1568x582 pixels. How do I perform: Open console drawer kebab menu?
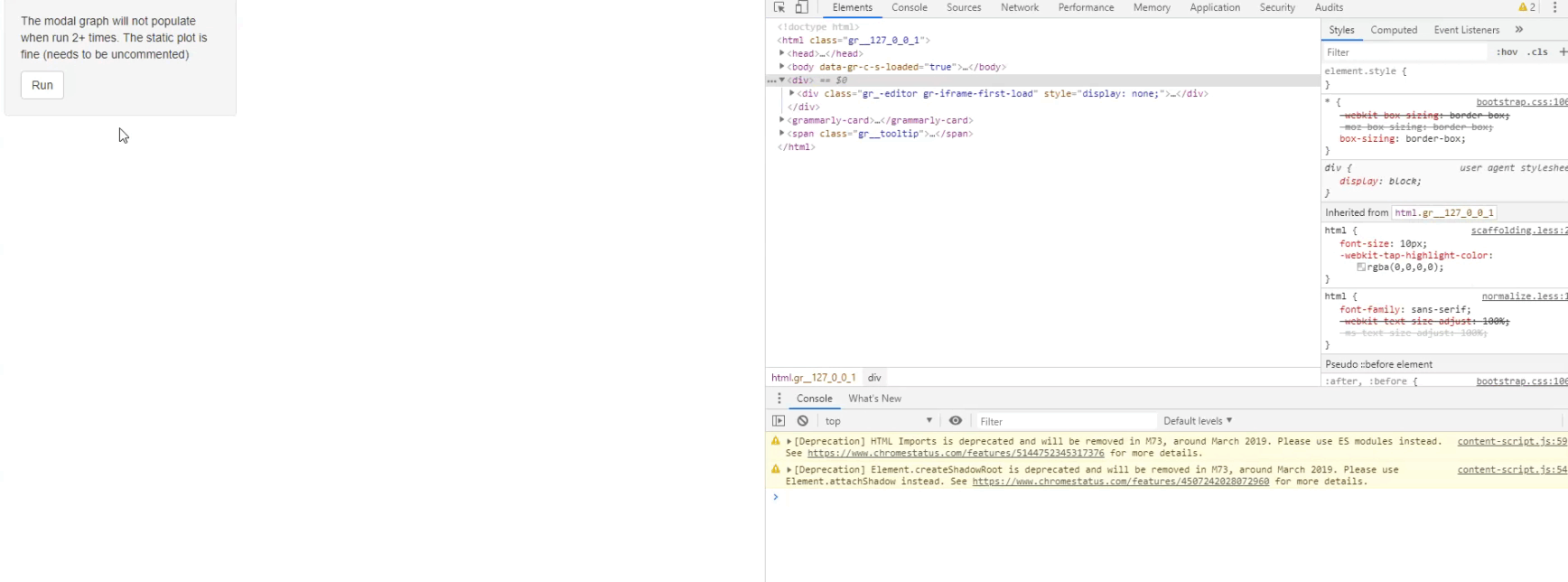(779, 399)
